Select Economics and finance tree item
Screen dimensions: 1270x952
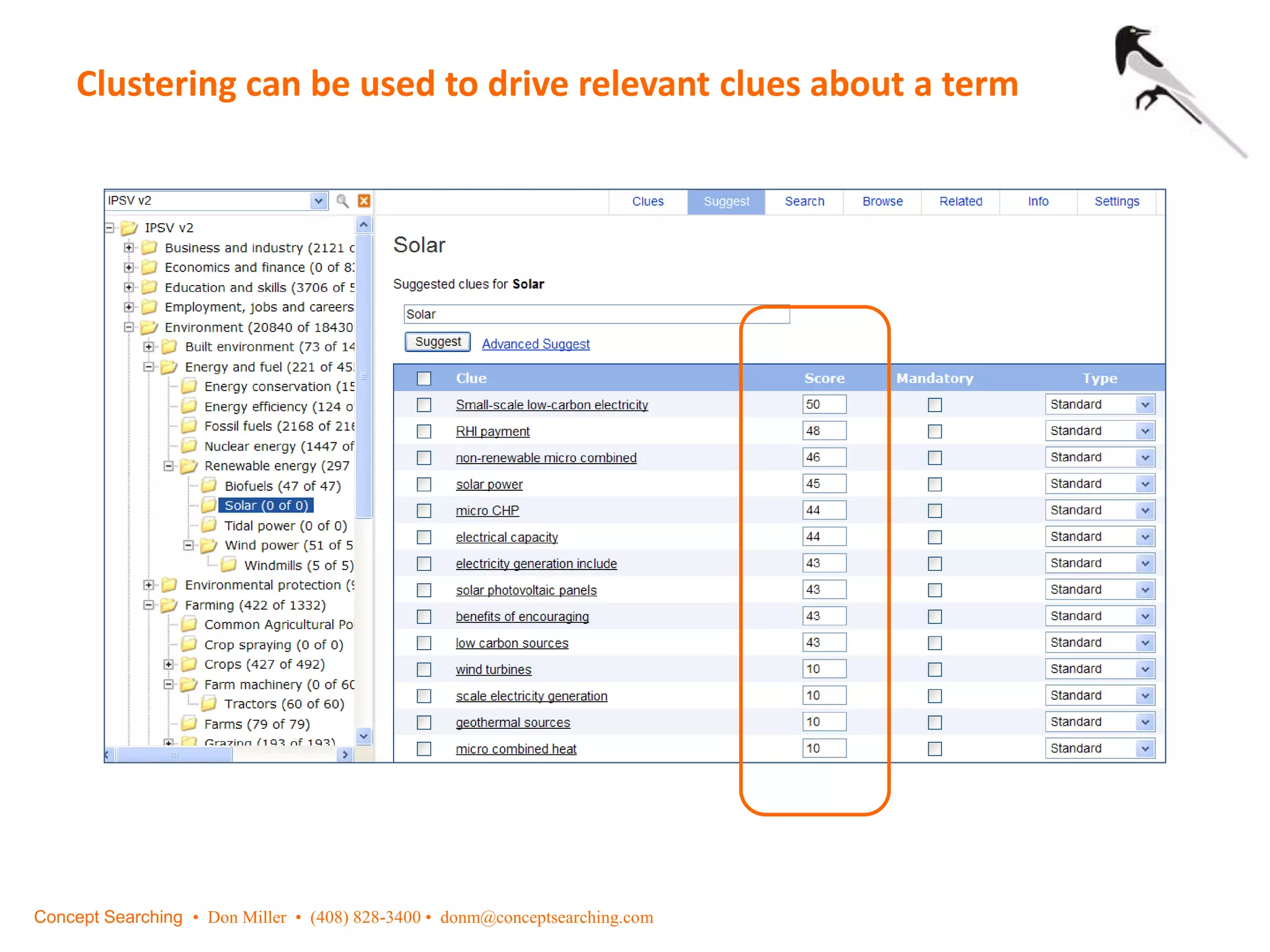coord(260,267)
